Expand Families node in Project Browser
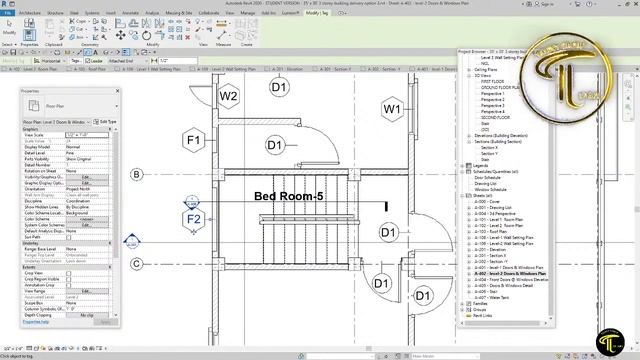This screenshot has width=640, height=360. (462, 304)
